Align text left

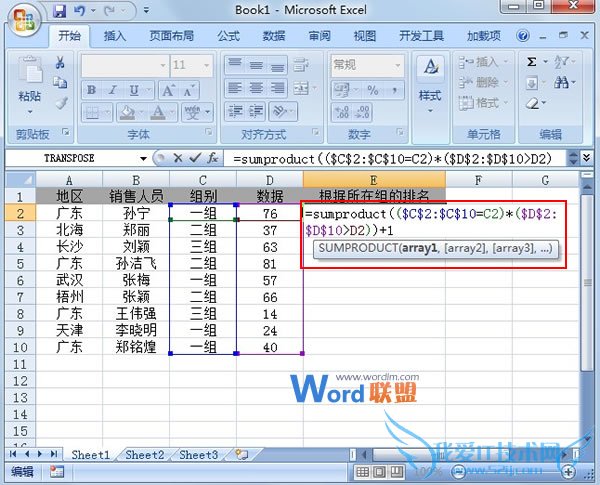[x=235, y=88]
